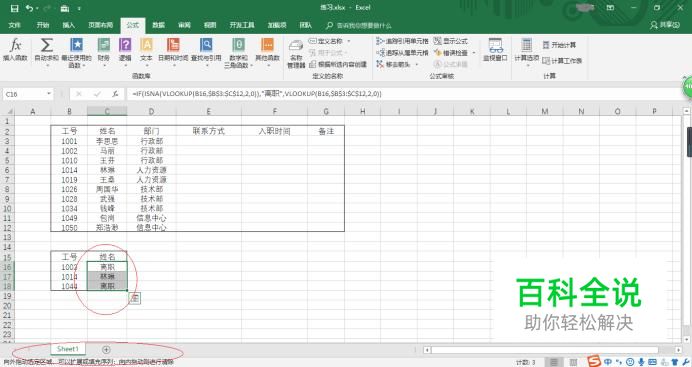Click the formula bar Cancel X button

click(79, 94)
